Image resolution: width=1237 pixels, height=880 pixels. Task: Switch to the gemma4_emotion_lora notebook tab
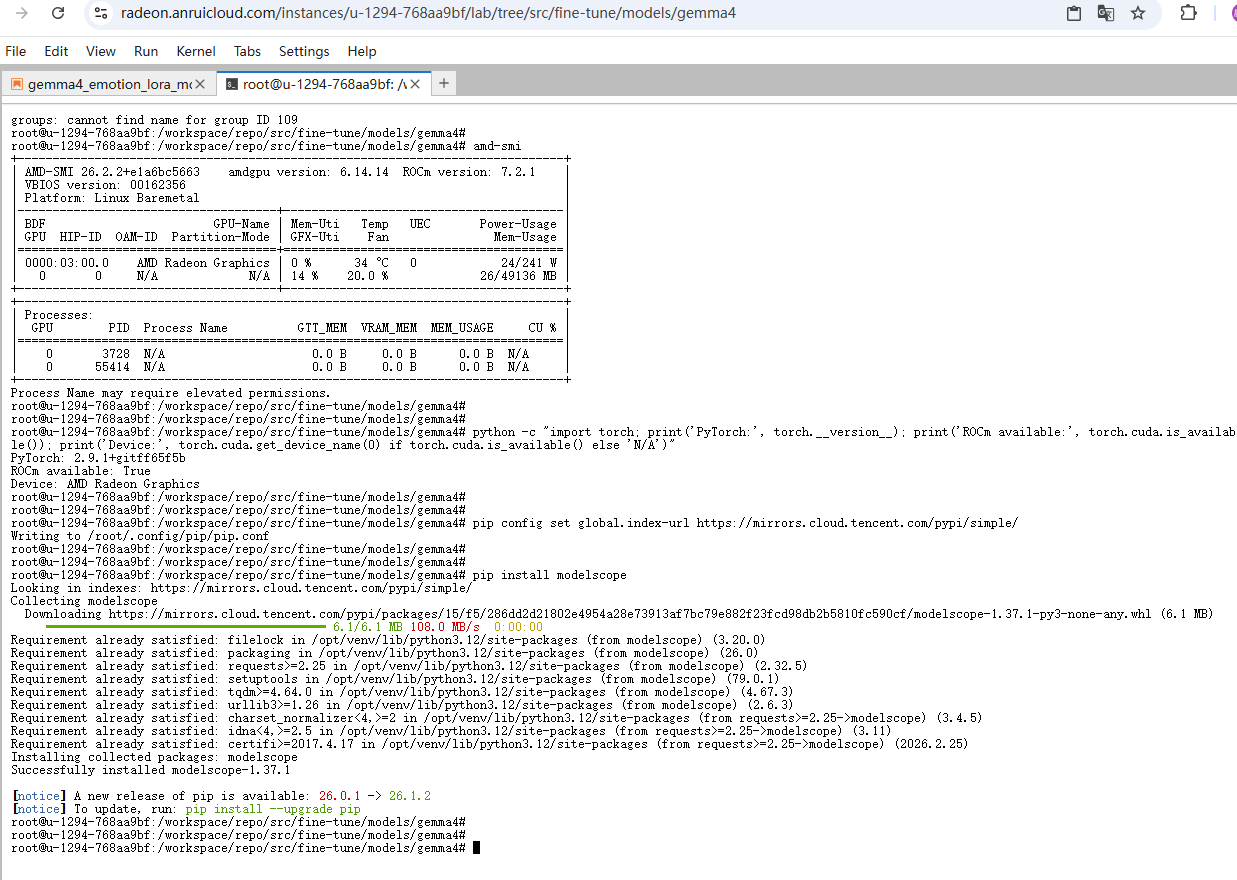click(108, 84)
